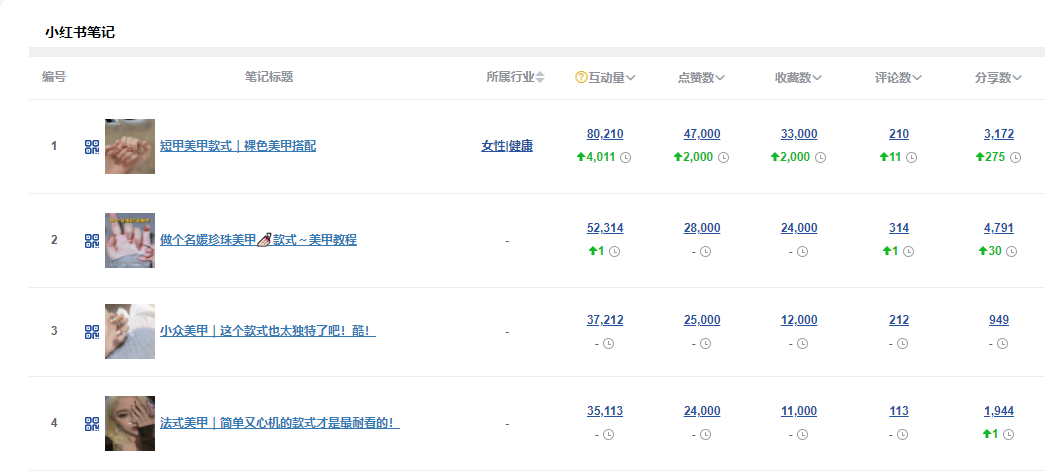
Task: Click clock icon under 25,000 likes
Action: (706, 343)
